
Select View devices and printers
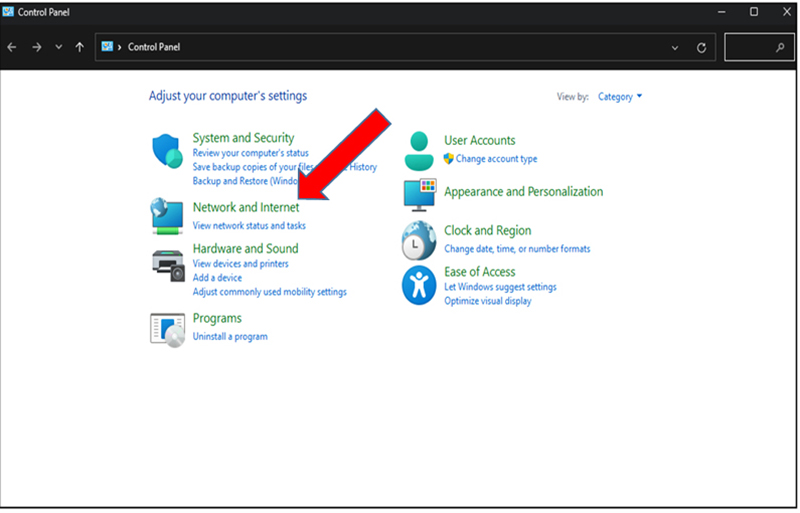tap(240, 264)
